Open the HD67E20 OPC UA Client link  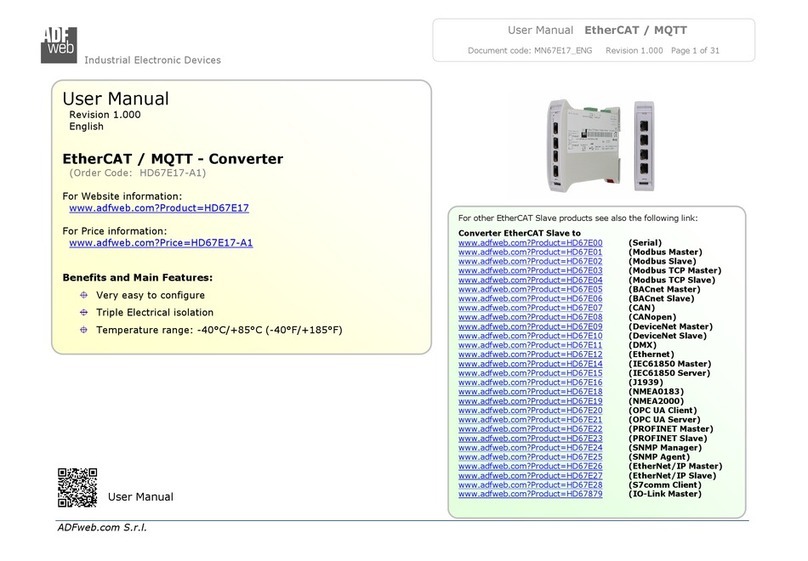(530, 410)
